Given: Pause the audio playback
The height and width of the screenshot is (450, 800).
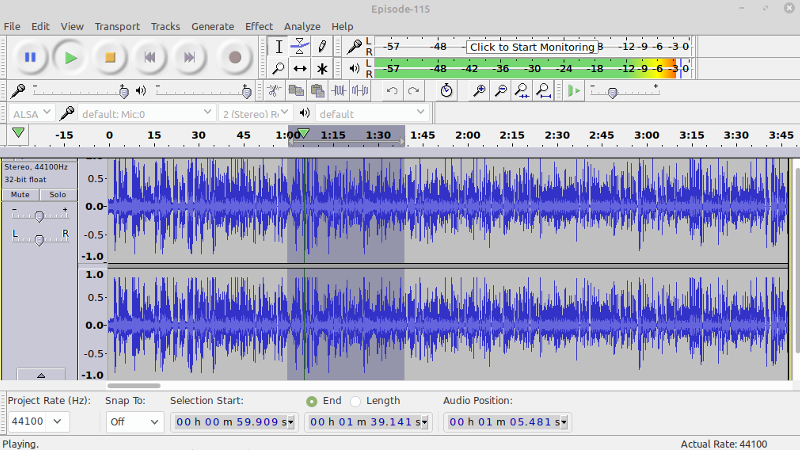Looking at the screenshot, I should [x=30, y=57].
